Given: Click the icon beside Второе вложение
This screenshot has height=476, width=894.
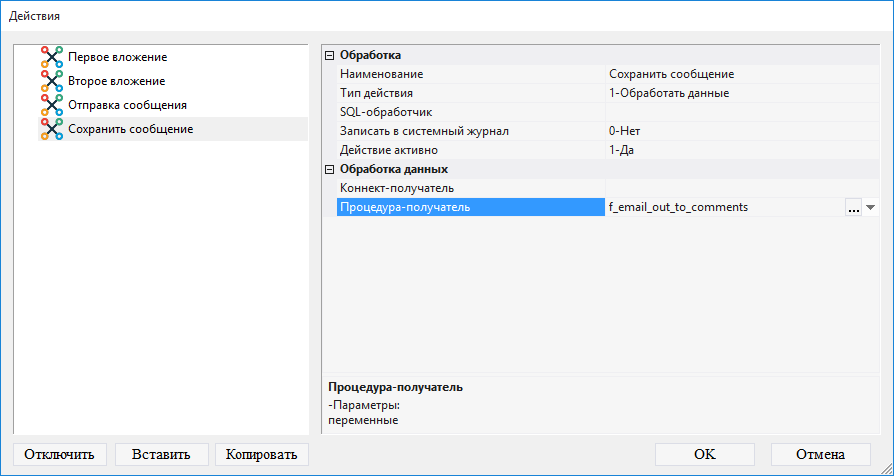Looking at the screenshot, I should pyautogui.click(x=52, y=81).
